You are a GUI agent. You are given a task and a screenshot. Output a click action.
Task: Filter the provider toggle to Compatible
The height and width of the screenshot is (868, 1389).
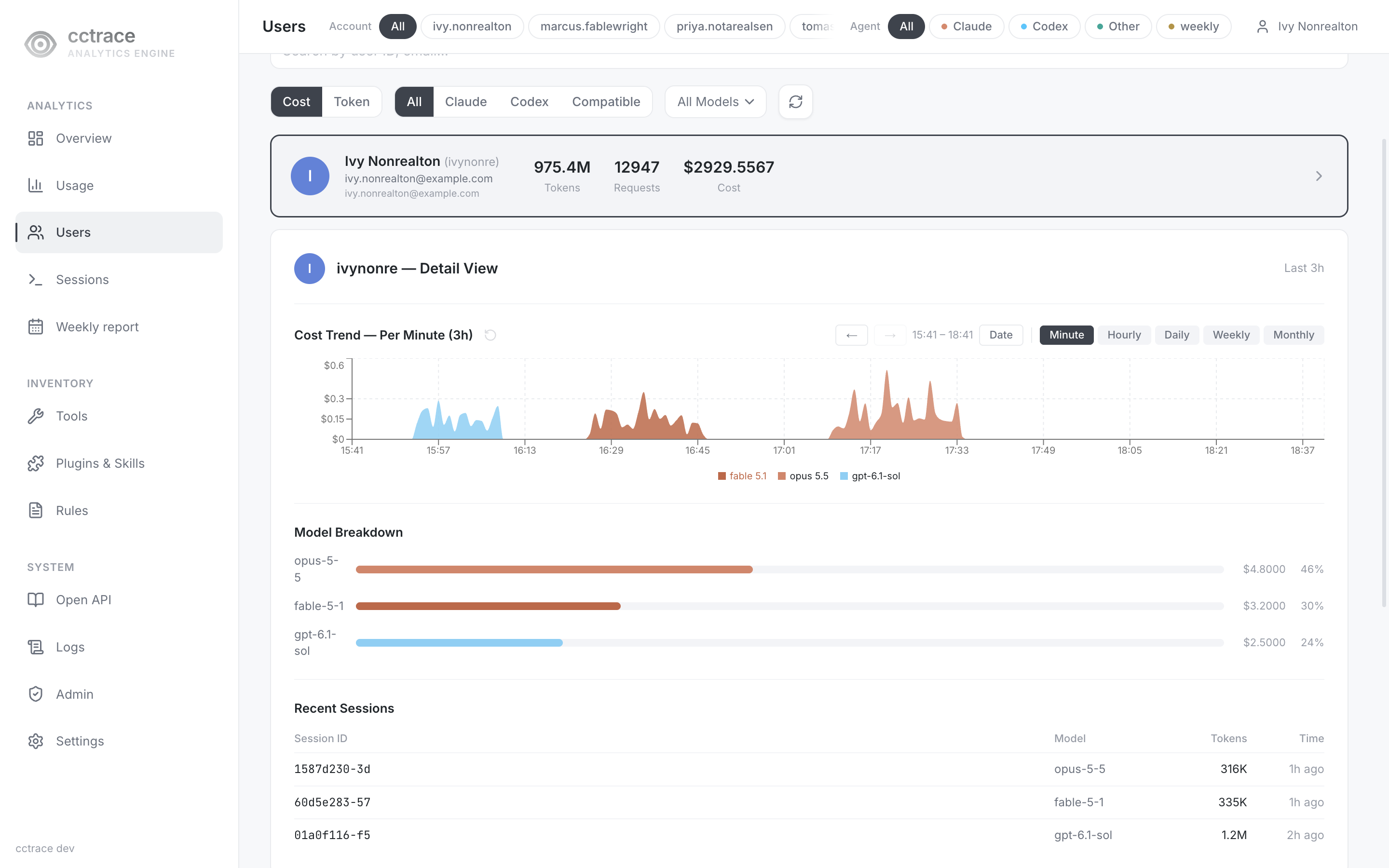coord(606,102)
